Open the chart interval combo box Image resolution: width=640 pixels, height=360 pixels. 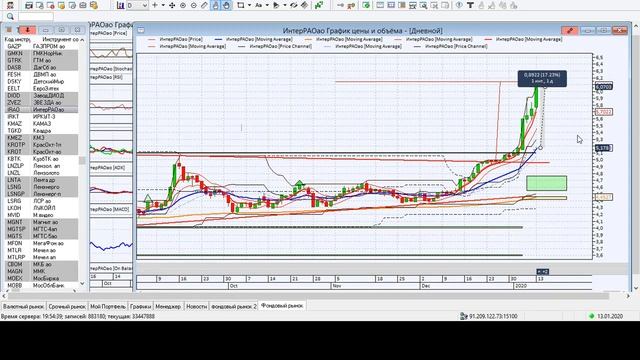coord(137,5)
